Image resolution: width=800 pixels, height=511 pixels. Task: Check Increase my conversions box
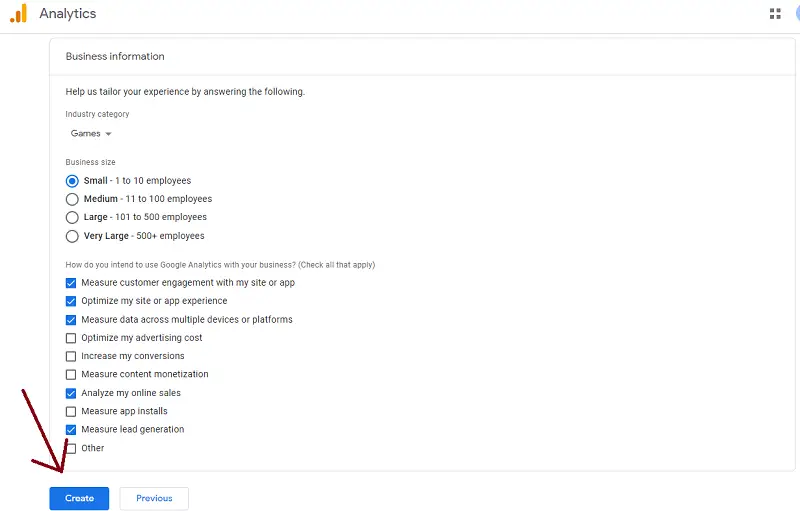point(71,356)
